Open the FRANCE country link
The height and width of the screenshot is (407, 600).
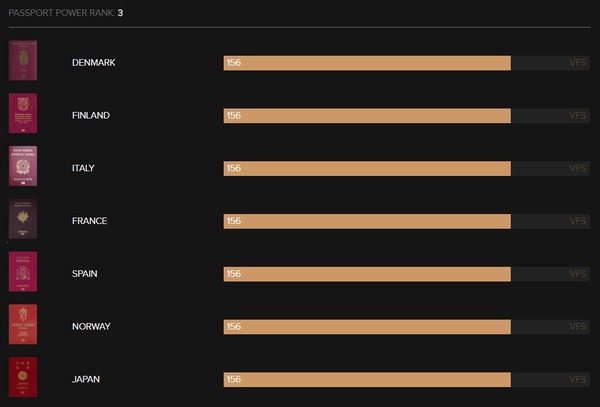(x=90, y=221)
